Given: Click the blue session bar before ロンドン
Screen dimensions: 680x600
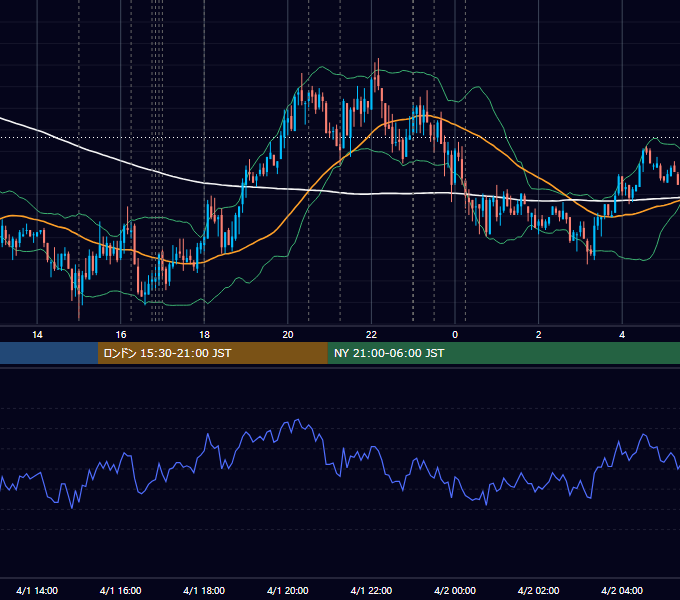Looking at the screenshot, I should tap(49, 353).
